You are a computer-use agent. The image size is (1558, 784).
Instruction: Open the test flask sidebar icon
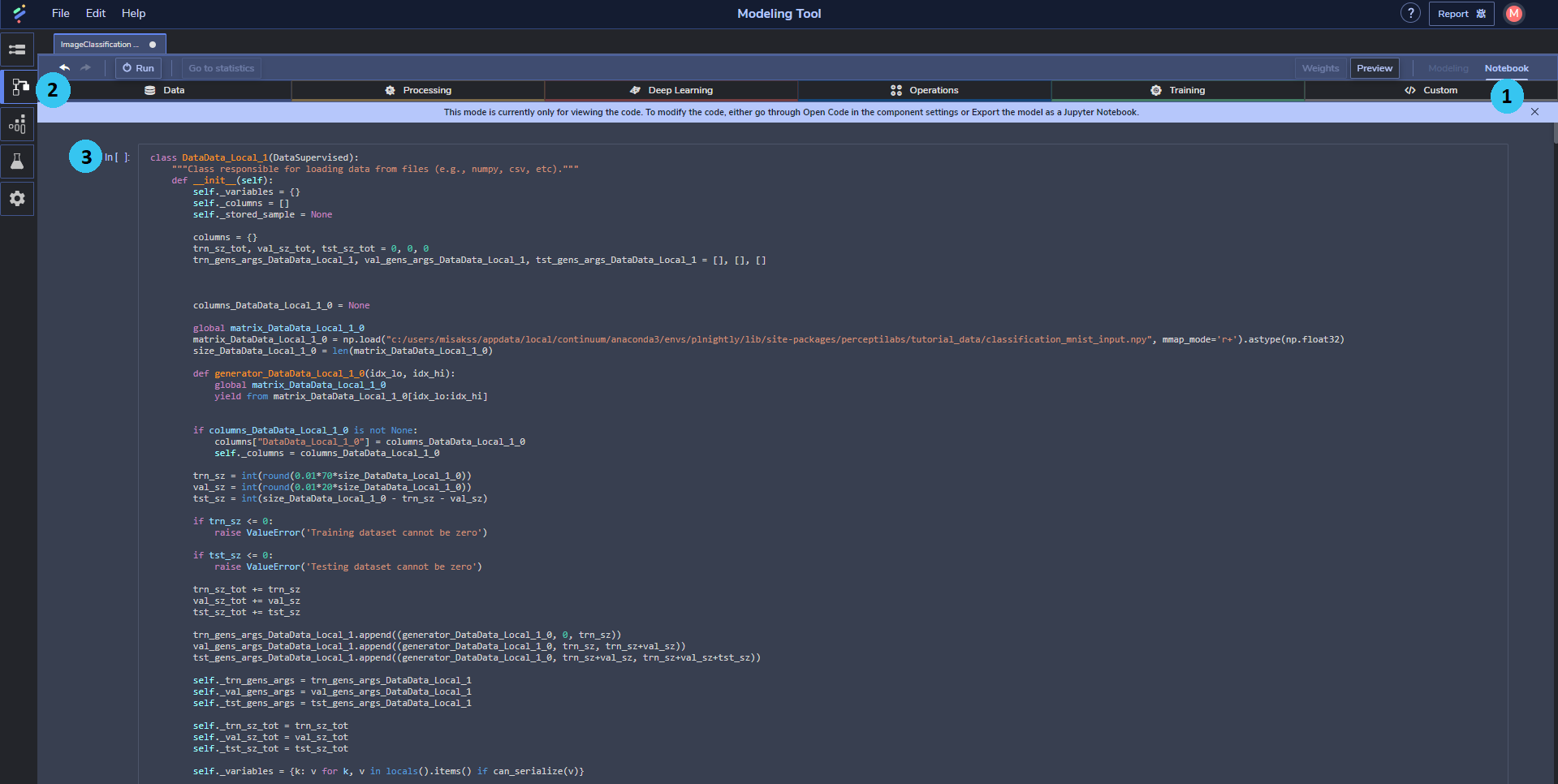17,162
